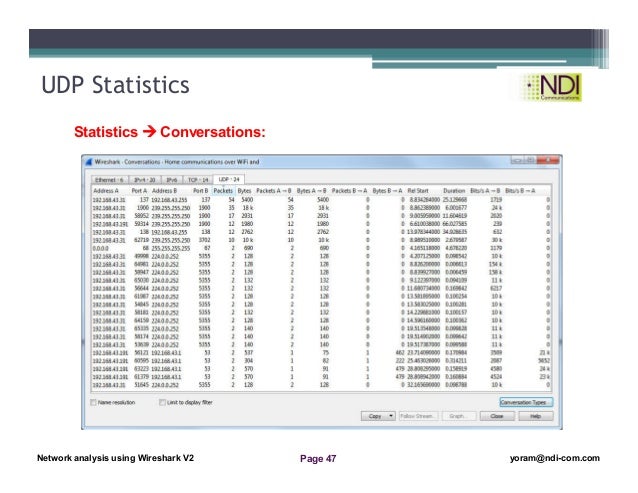Select the TCP · 14 tab
Image resolution: width=638 pixels, height=493 pixels.
click(x=198, y=180)
